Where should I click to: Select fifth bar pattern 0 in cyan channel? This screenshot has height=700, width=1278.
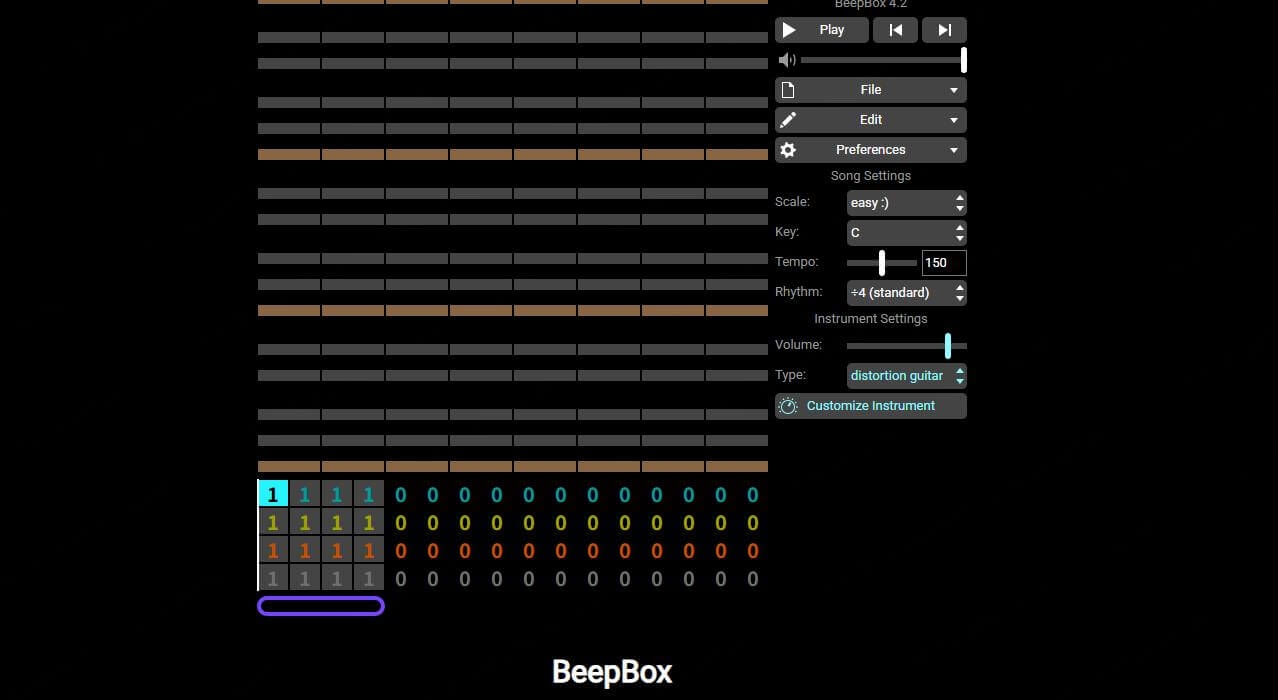(401, 494)
